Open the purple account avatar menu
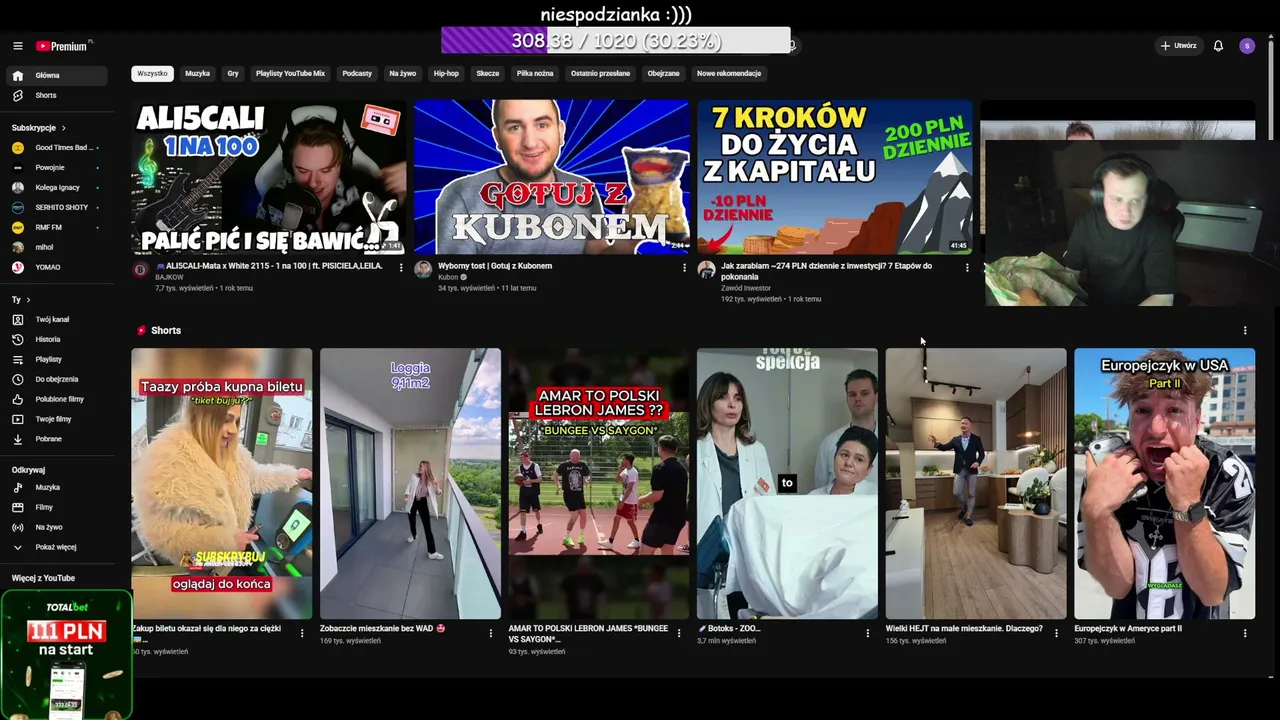This screenshot has width=1280, height=720. [x=1246, y=46]
